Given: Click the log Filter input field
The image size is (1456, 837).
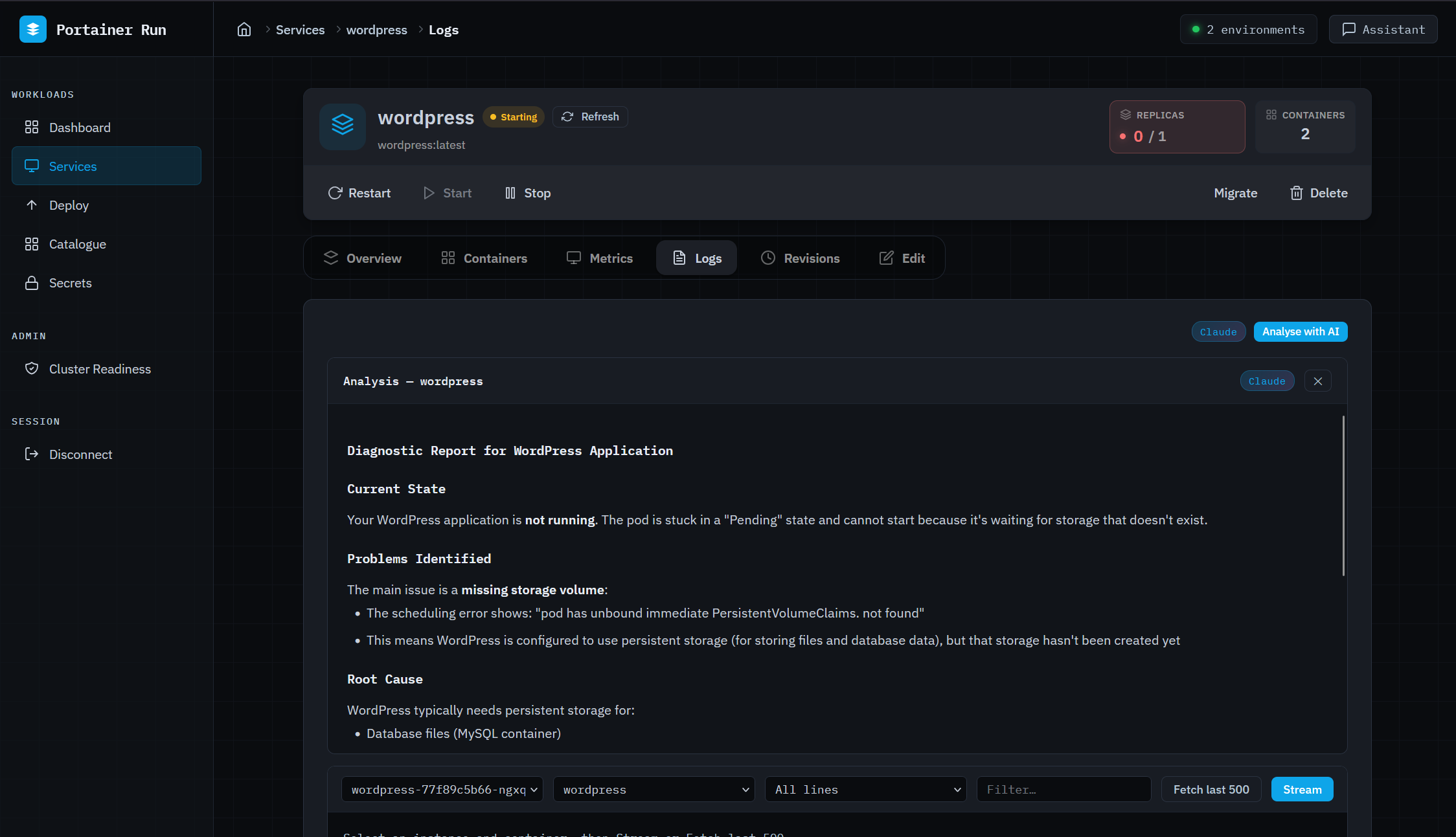Looking at the screenshot, I should (1064, 790).
